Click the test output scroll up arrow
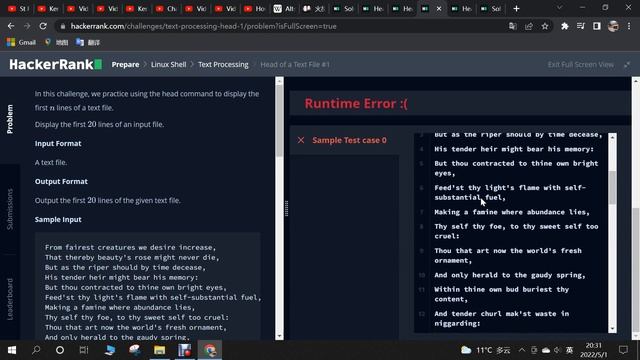 point(612,137)
